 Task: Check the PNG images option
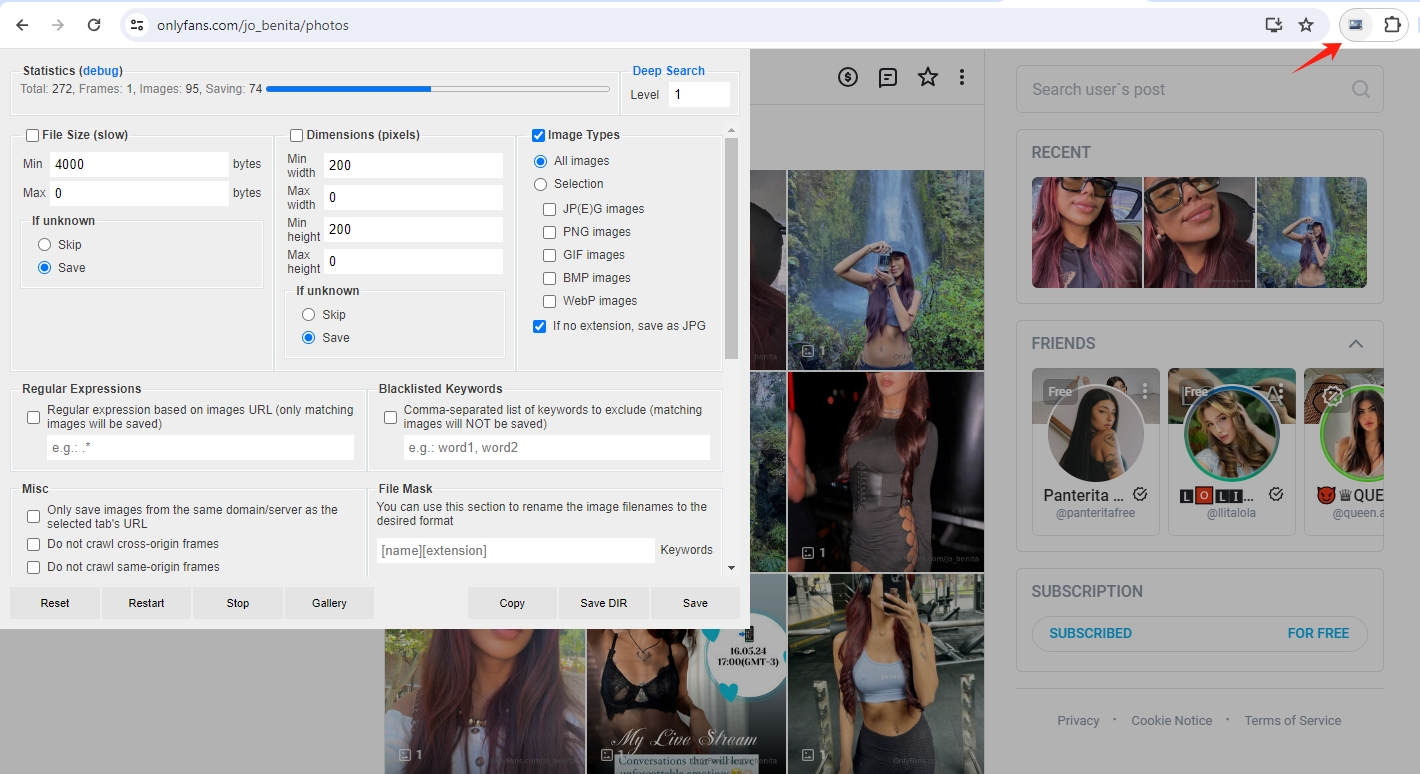click(549, 232)
